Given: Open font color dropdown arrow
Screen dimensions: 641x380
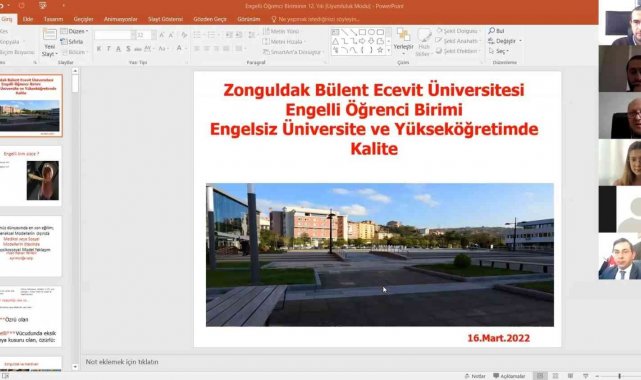Looking at the screenshot, I should coord(186,49).
